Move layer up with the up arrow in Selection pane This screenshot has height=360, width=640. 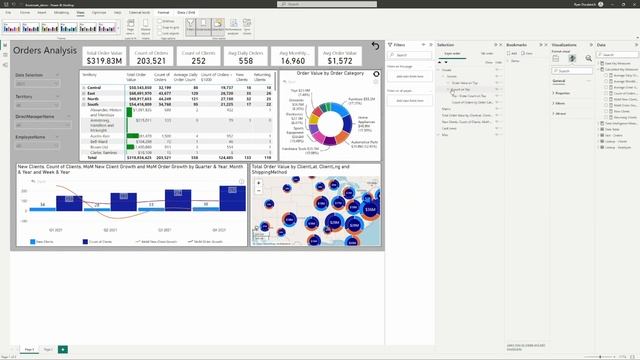coord(440,62)
